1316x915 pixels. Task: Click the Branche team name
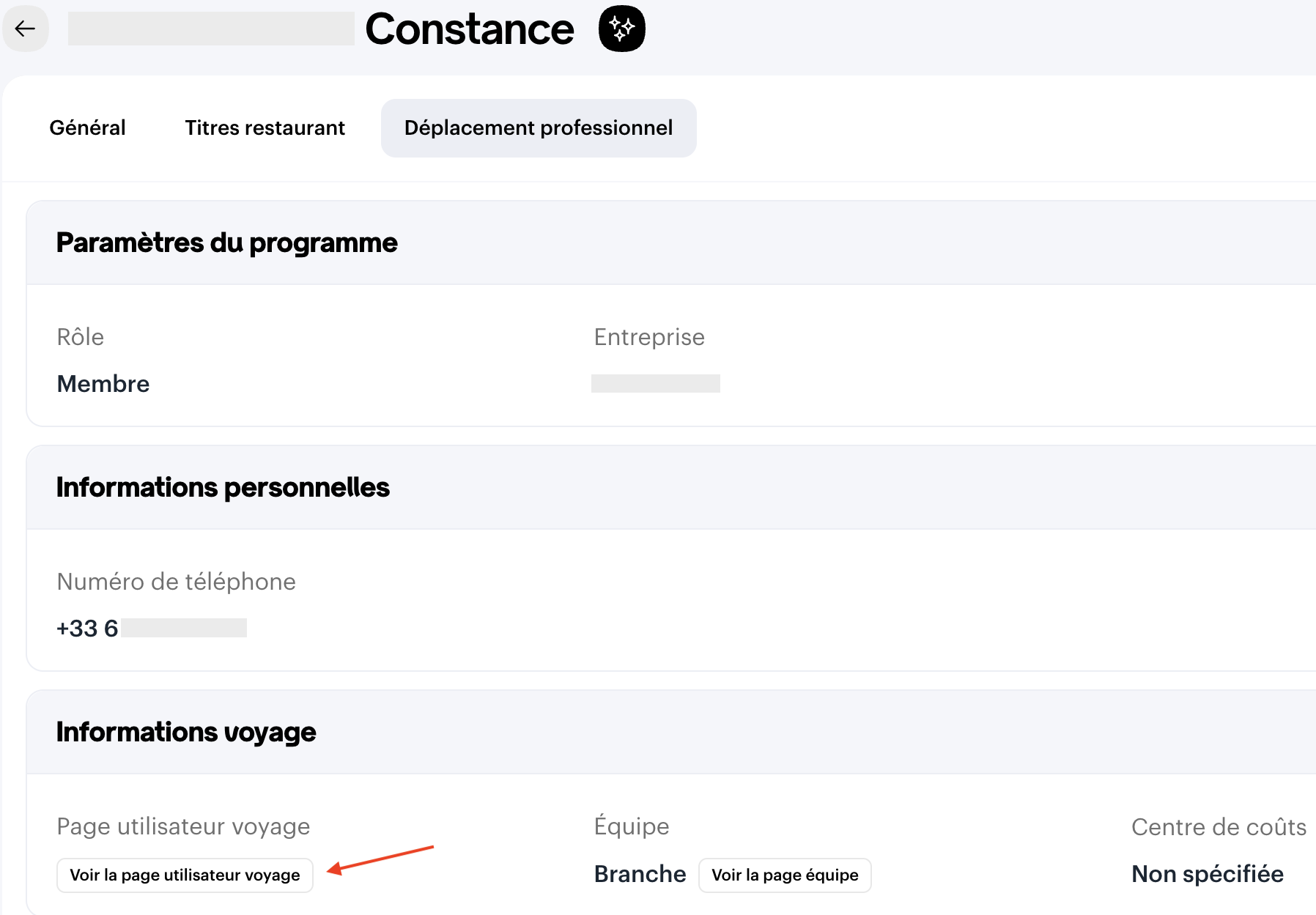(640, 874)
